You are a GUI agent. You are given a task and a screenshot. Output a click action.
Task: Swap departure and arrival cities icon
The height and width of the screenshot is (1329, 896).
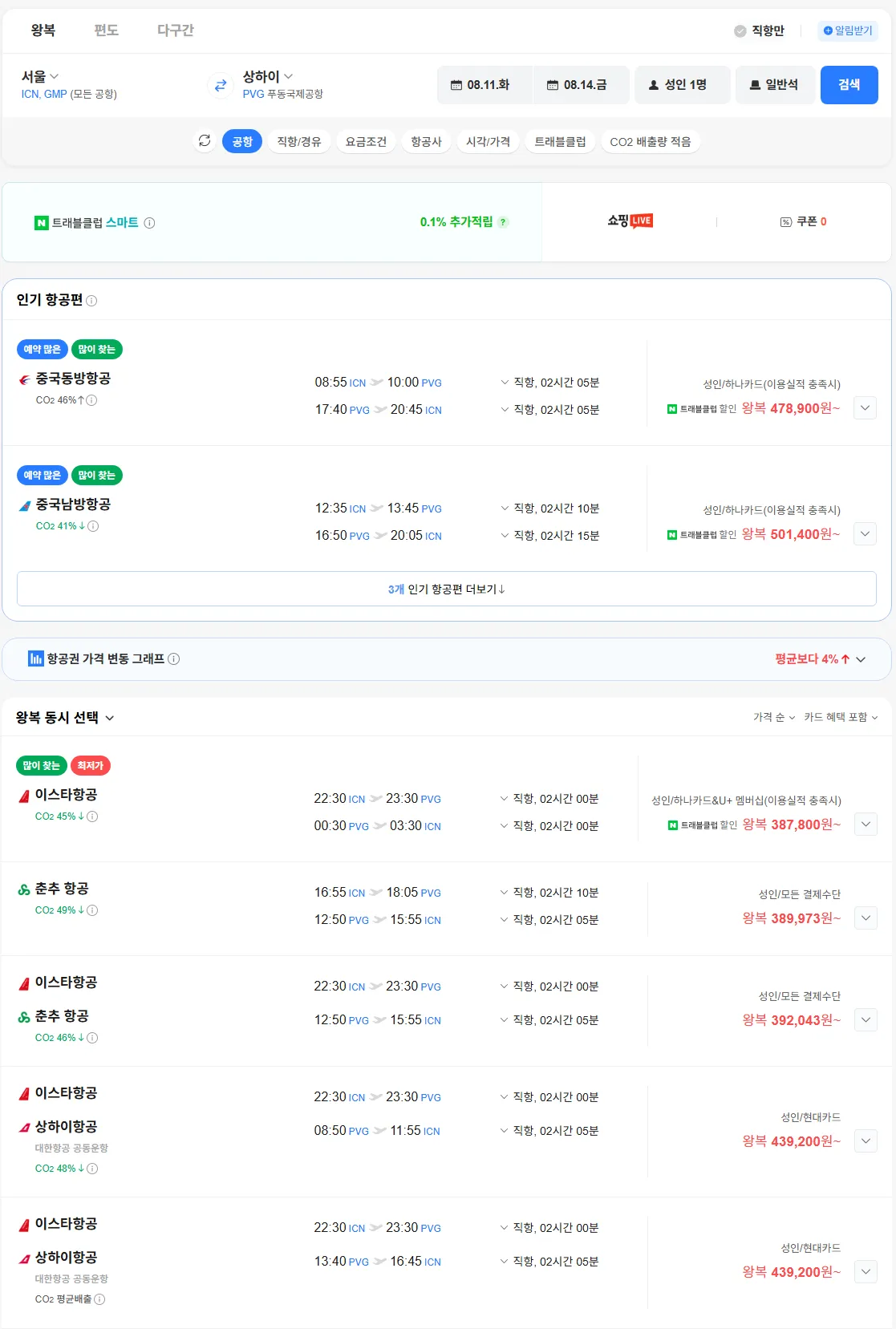(x=220, y=85)
